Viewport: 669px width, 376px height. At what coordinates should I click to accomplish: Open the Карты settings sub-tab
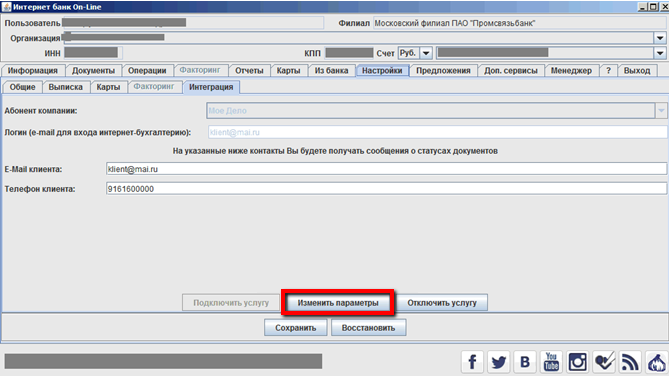108,87
